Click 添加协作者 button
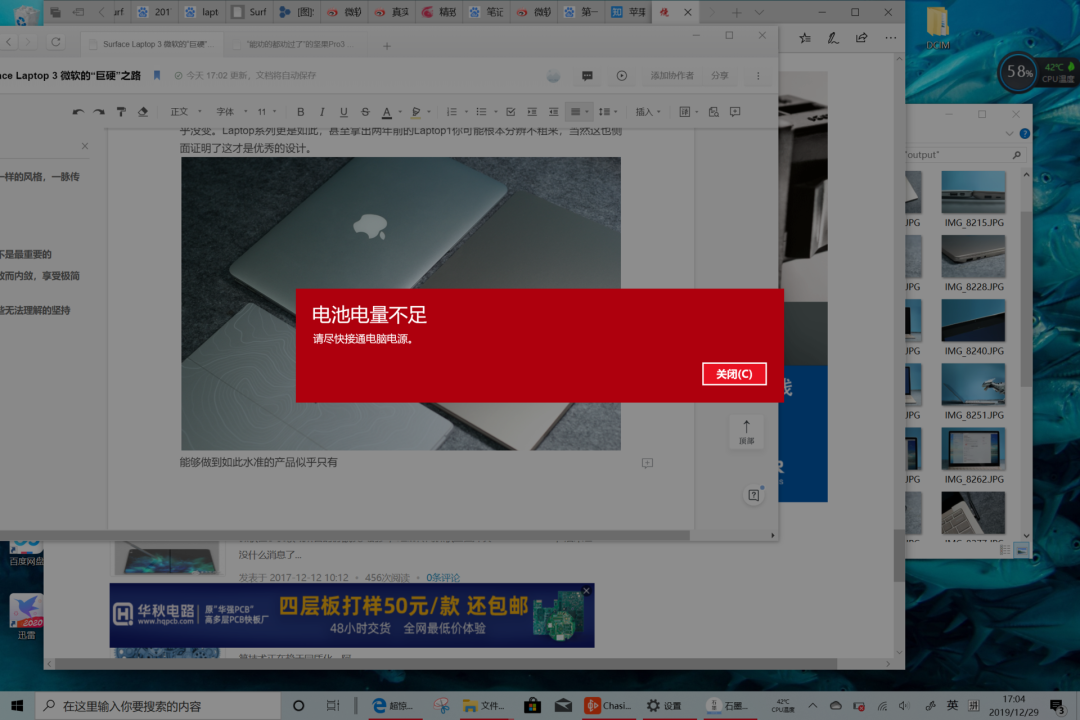 click(672, 76)
